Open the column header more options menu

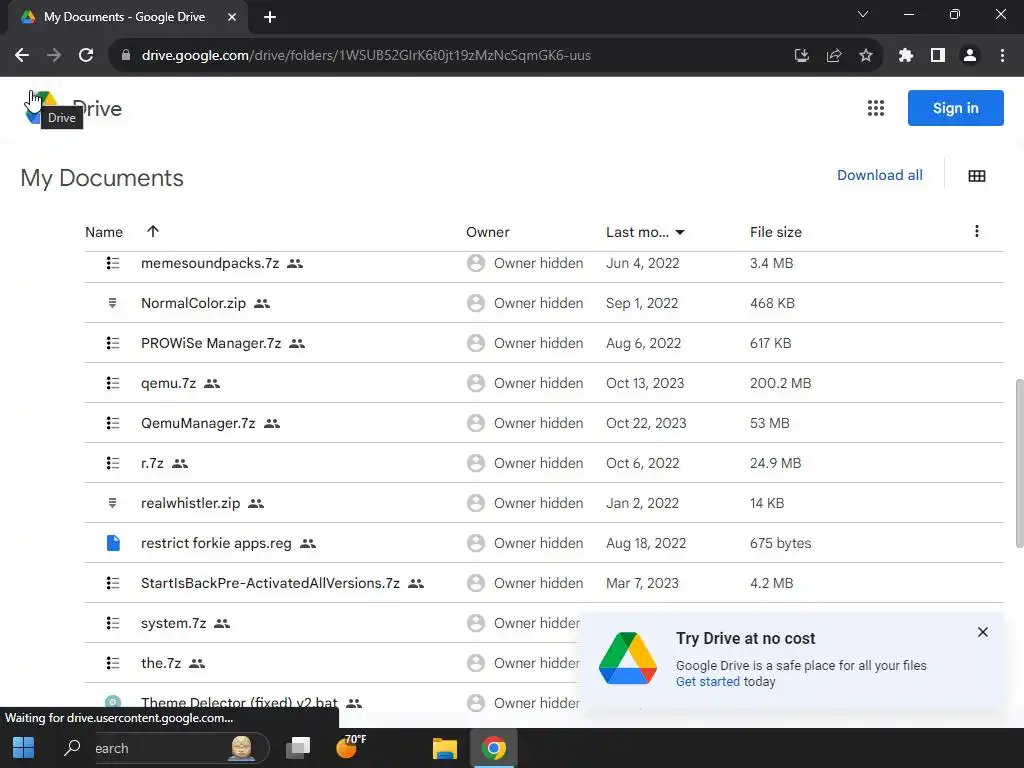pos(976,231)
